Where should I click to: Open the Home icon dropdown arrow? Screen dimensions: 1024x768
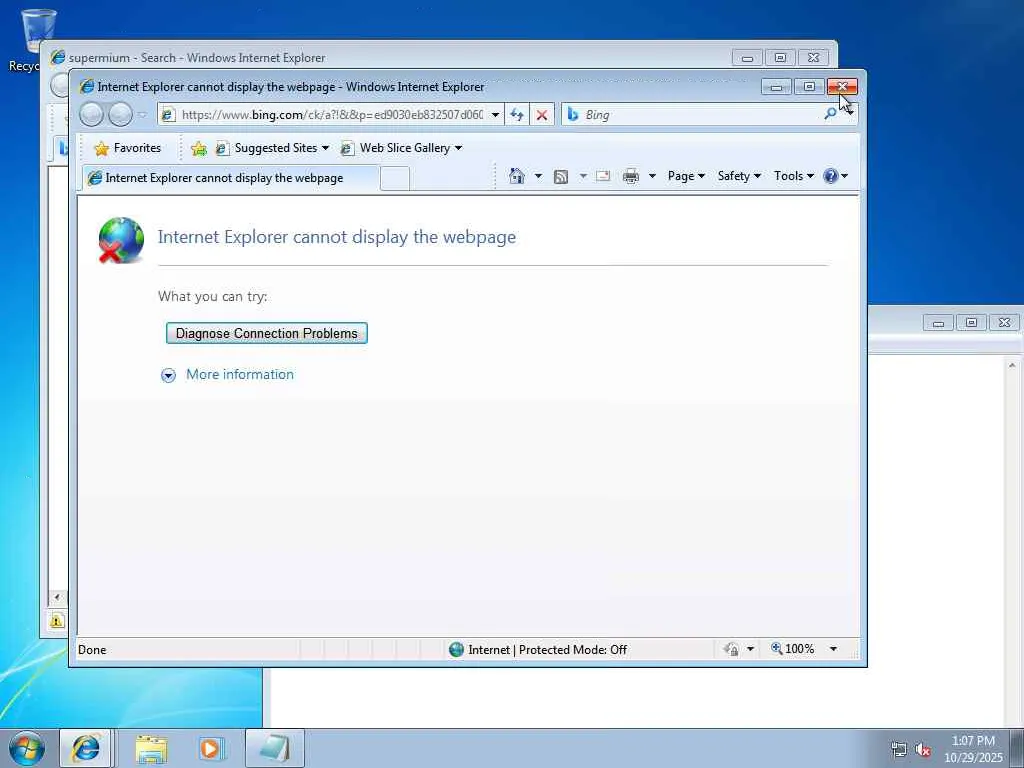(x=538, y=176)
